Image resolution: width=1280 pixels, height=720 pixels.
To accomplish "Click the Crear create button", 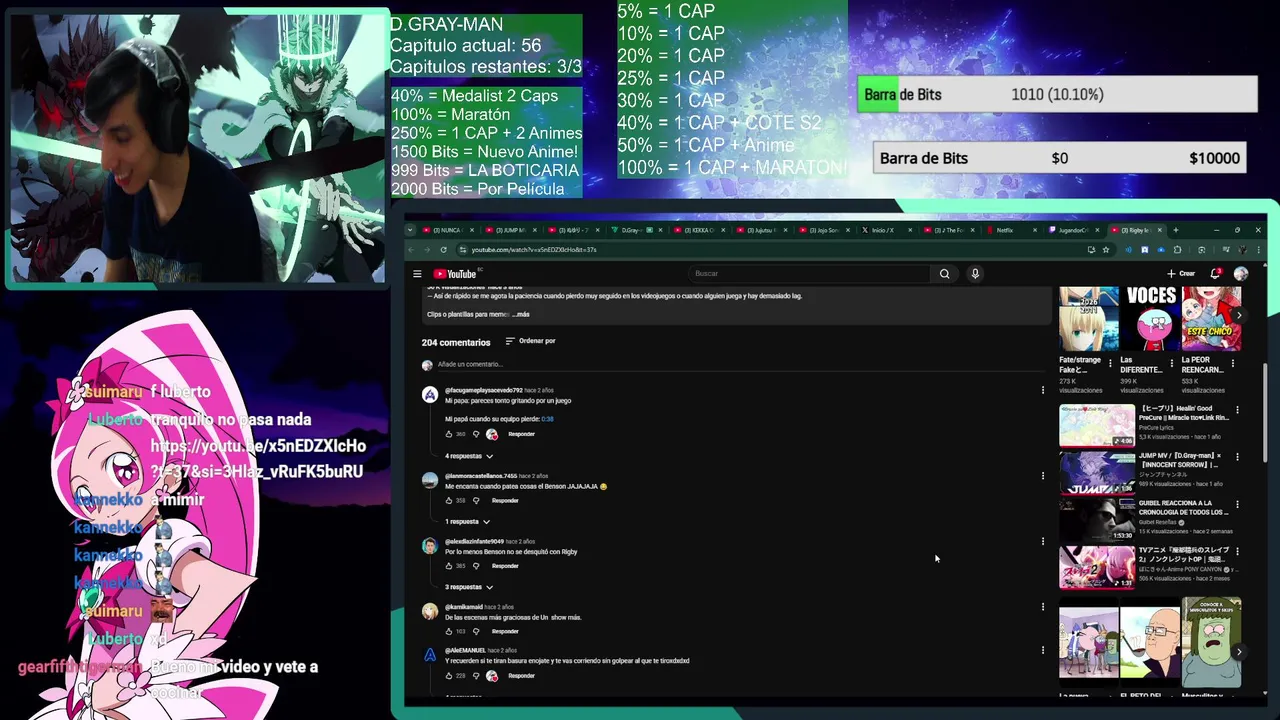I will coord(1181,273).
